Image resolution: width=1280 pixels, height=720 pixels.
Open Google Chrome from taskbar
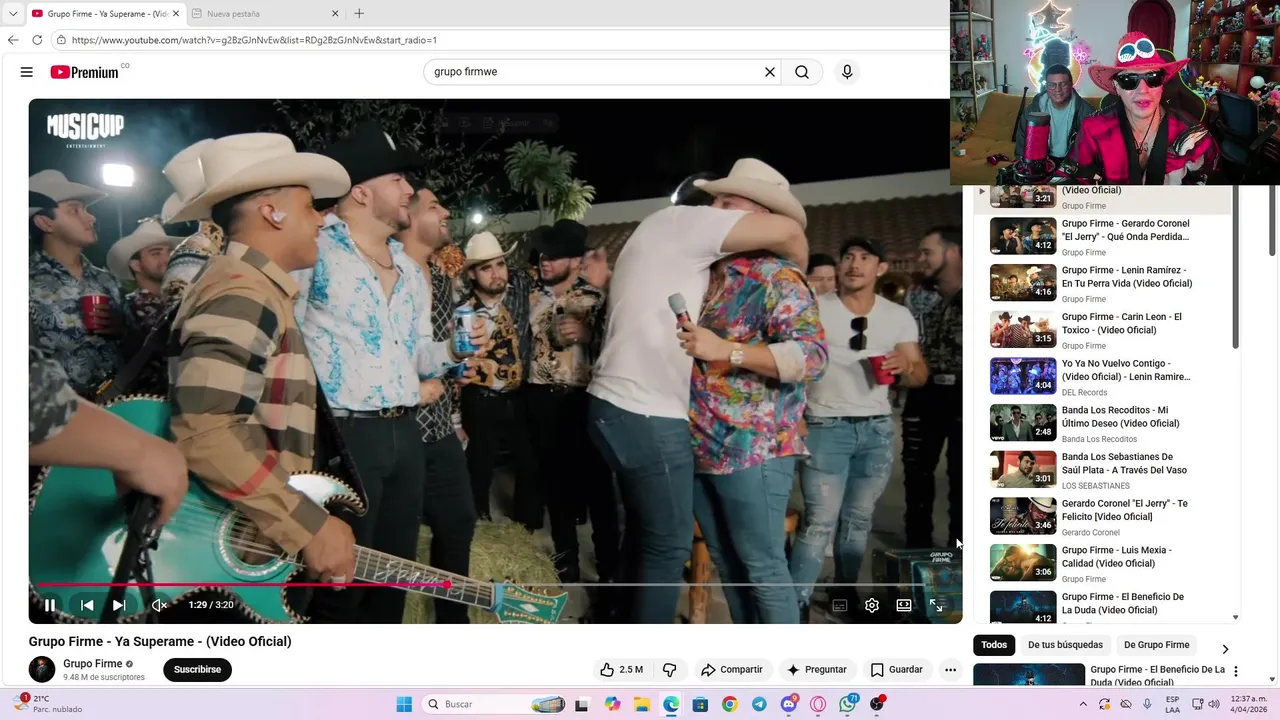(729, 704)
